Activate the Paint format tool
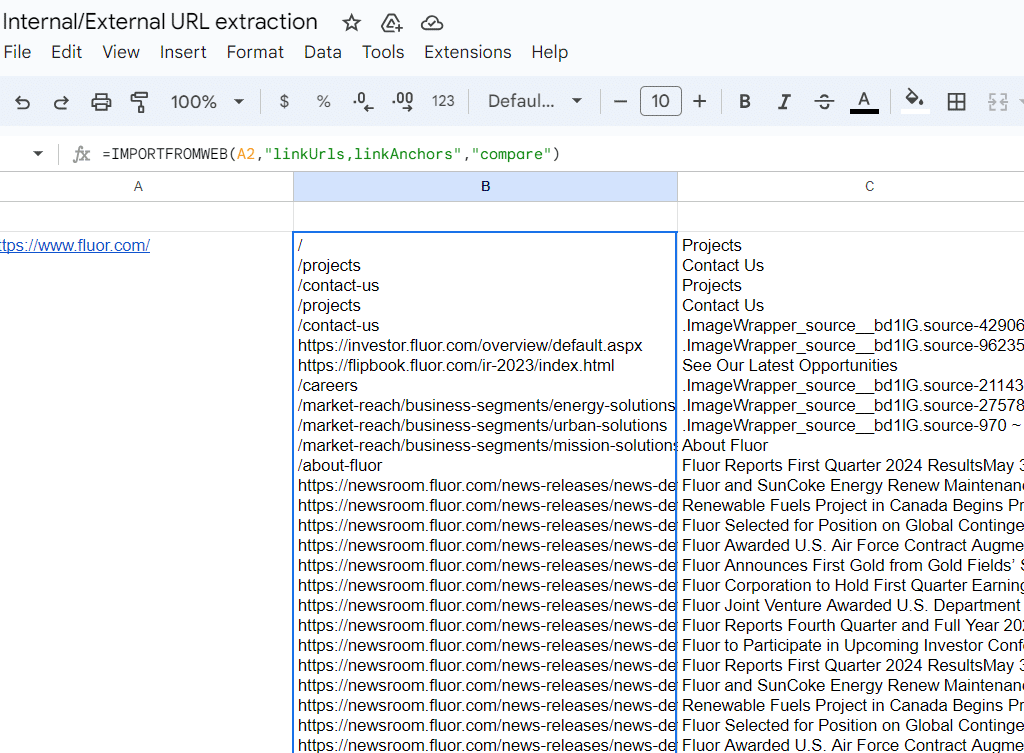The height and width of the screenshot is (753, 1024). tap(139, 101)
